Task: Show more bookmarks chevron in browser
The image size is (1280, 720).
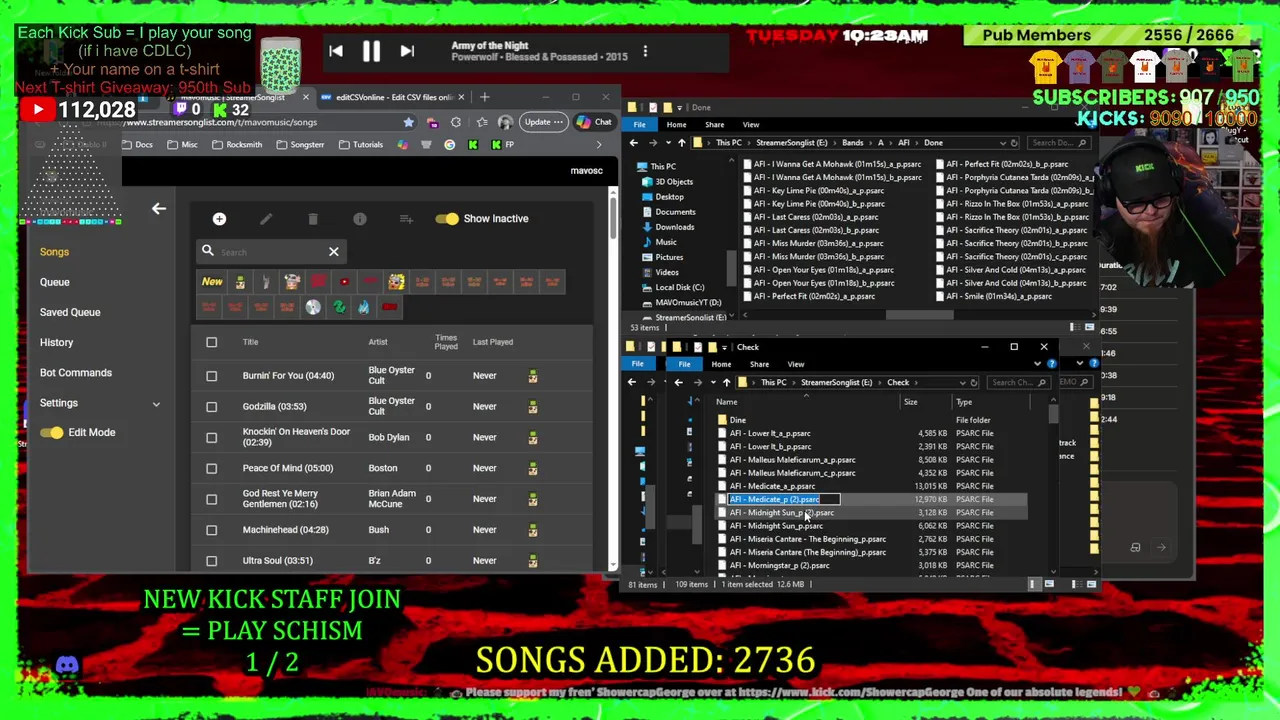Action: click(599, 144)
